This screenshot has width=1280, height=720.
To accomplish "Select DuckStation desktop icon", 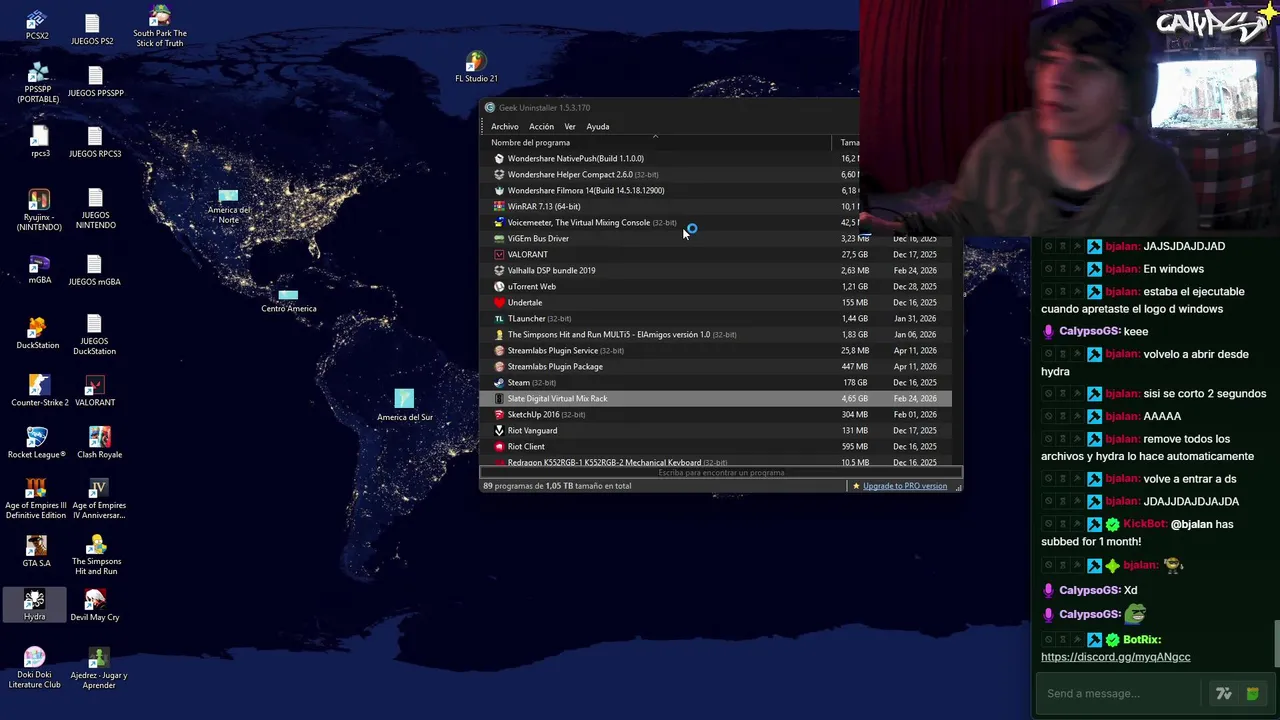I will pyautogui.click(x=37, y=333).
